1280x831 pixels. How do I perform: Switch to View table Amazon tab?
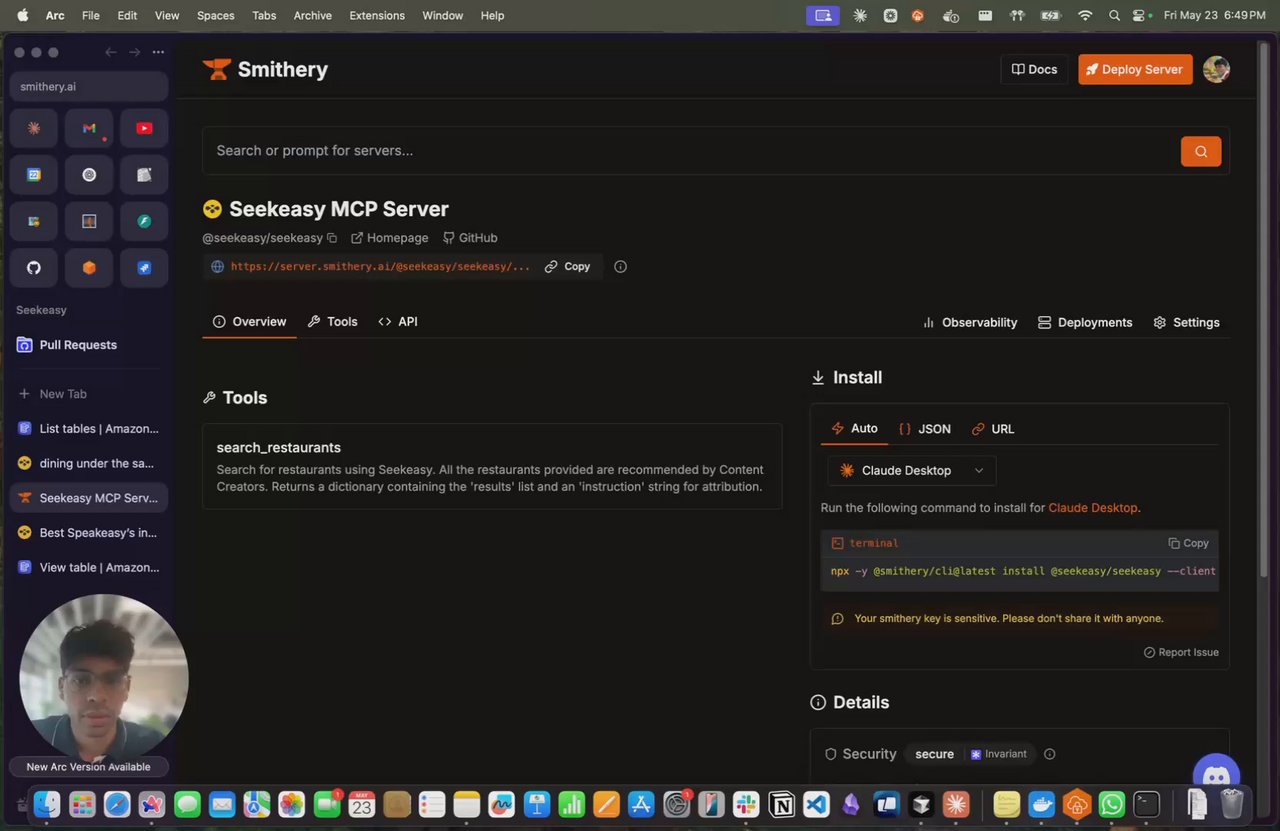click(89, 567)
